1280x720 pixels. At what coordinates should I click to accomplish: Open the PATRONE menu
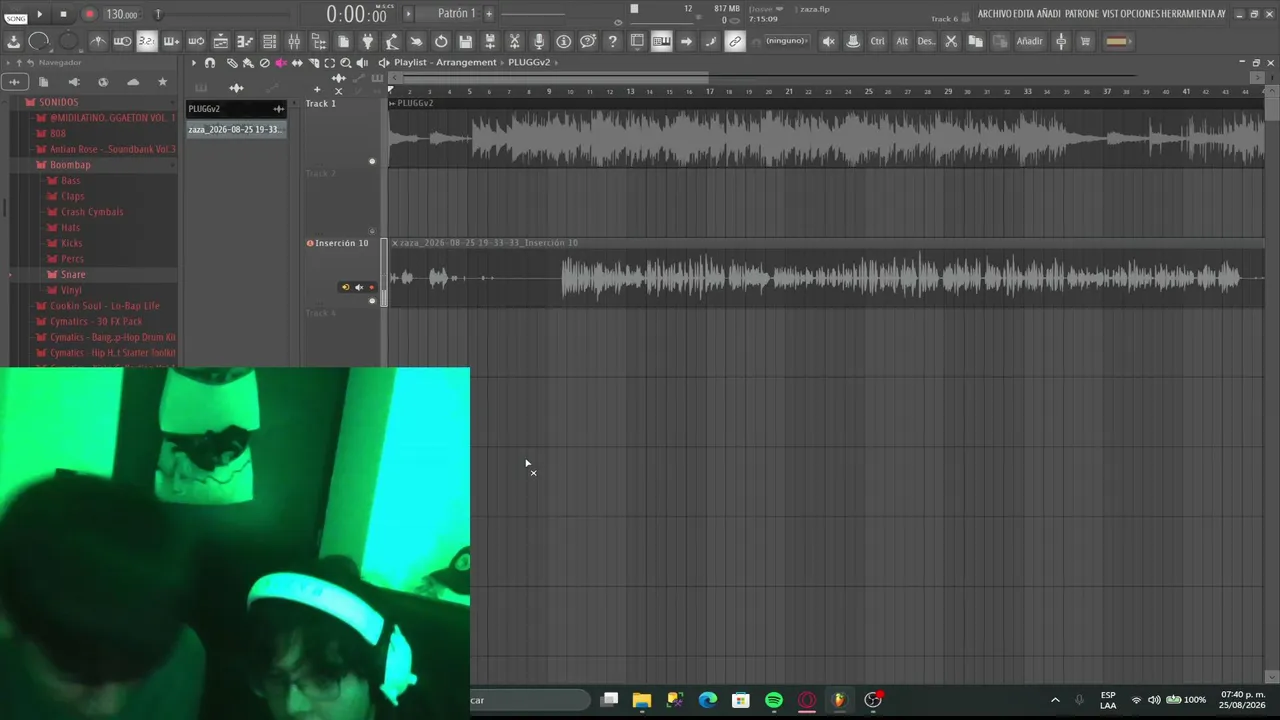(1081, 14)
